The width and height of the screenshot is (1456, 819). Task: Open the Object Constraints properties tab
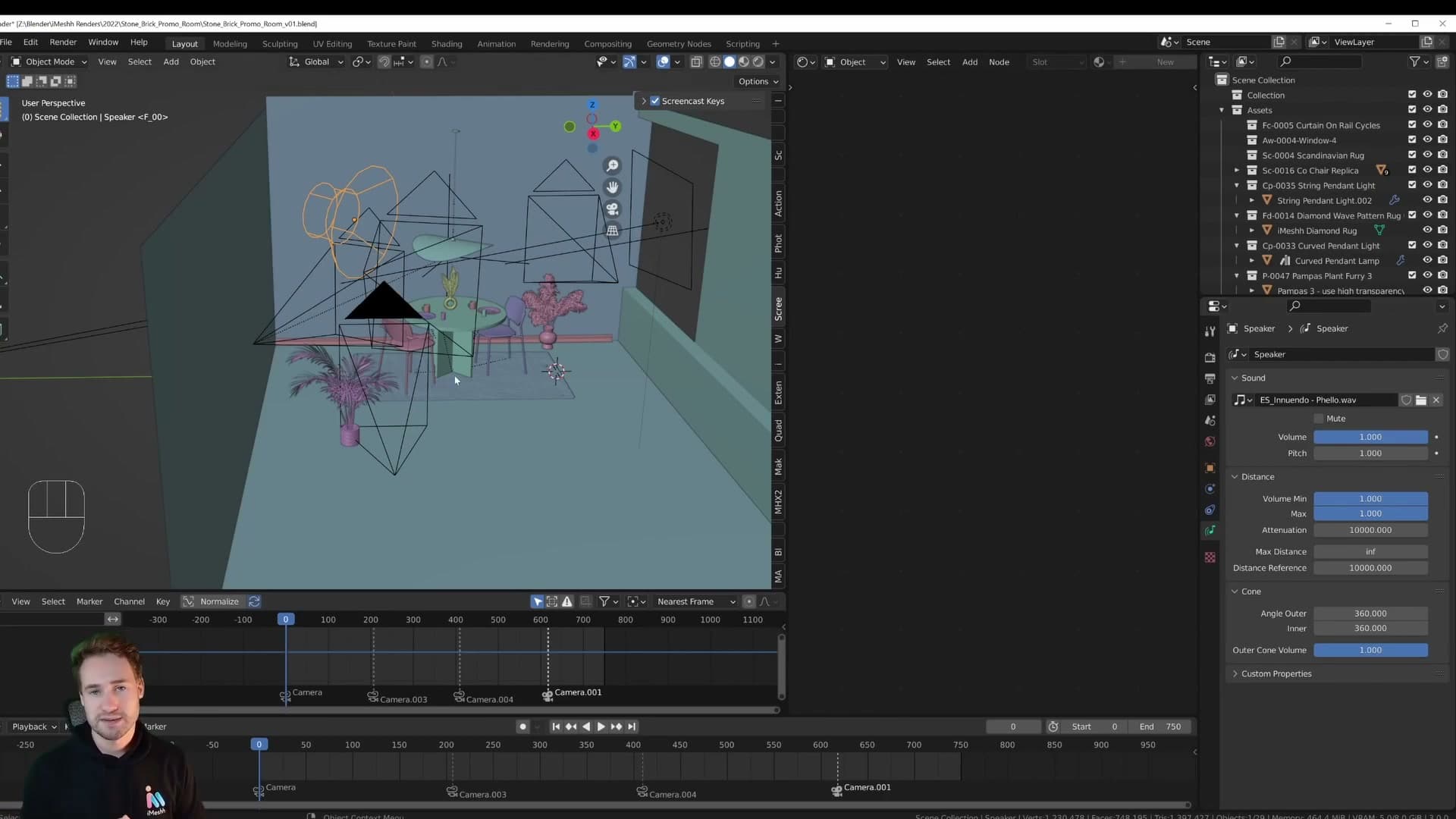(x=1210, y=510)
